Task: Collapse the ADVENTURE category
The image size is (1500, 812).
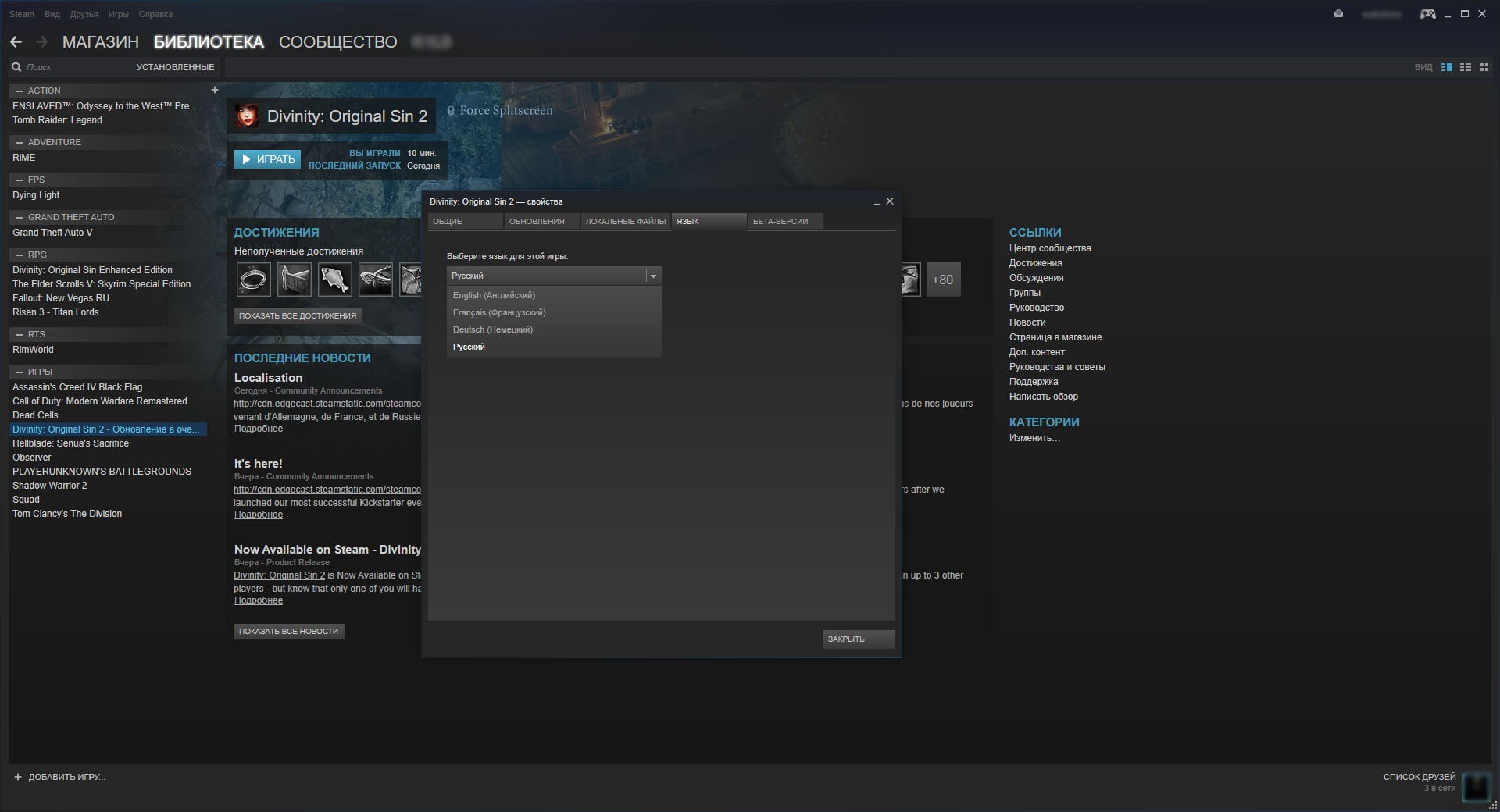Action: click(19, 142)
